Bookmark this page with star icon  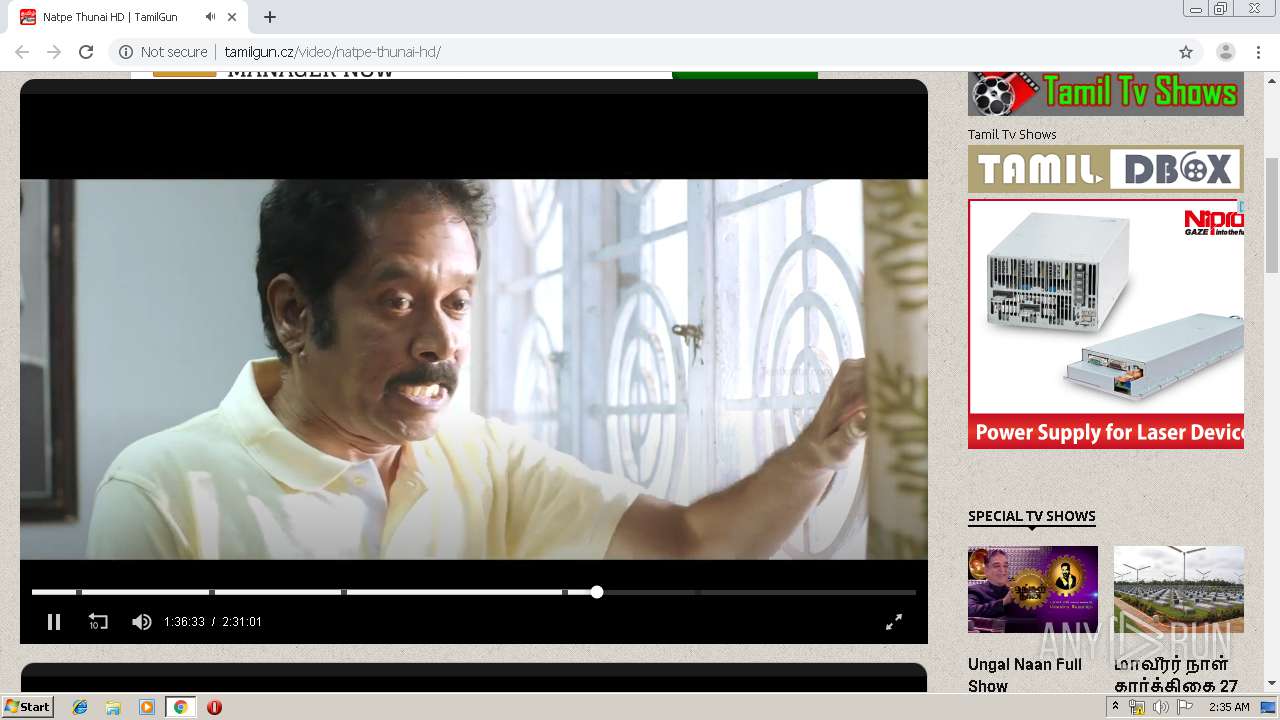coord(1186,52)
